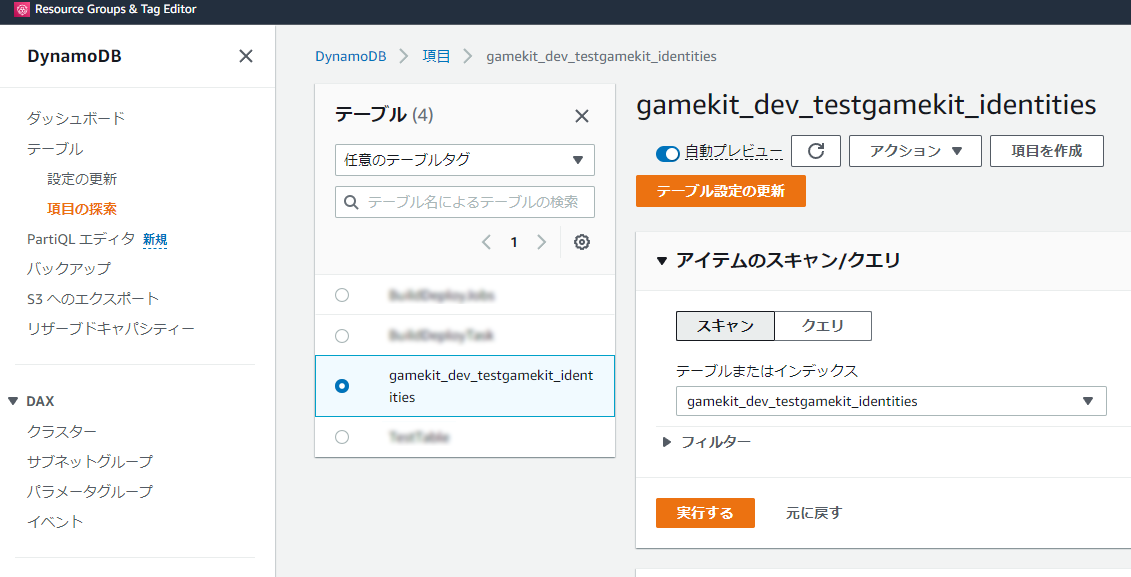Open table list settings via the gear icon
The image size is (1131, 577).
pyautogui.click(x=581, y=242)
